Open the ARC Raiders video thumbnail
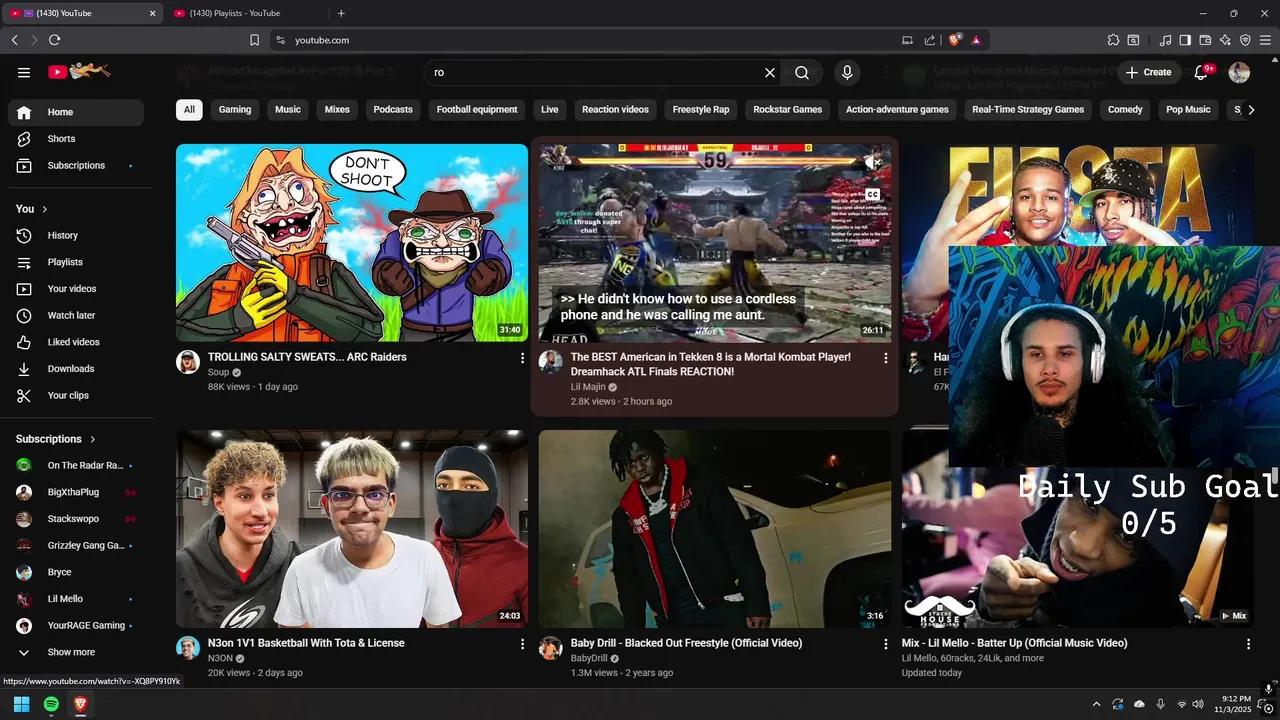Image resolution: width=1280 pixels, height=720 pixels. coord(352,243)
